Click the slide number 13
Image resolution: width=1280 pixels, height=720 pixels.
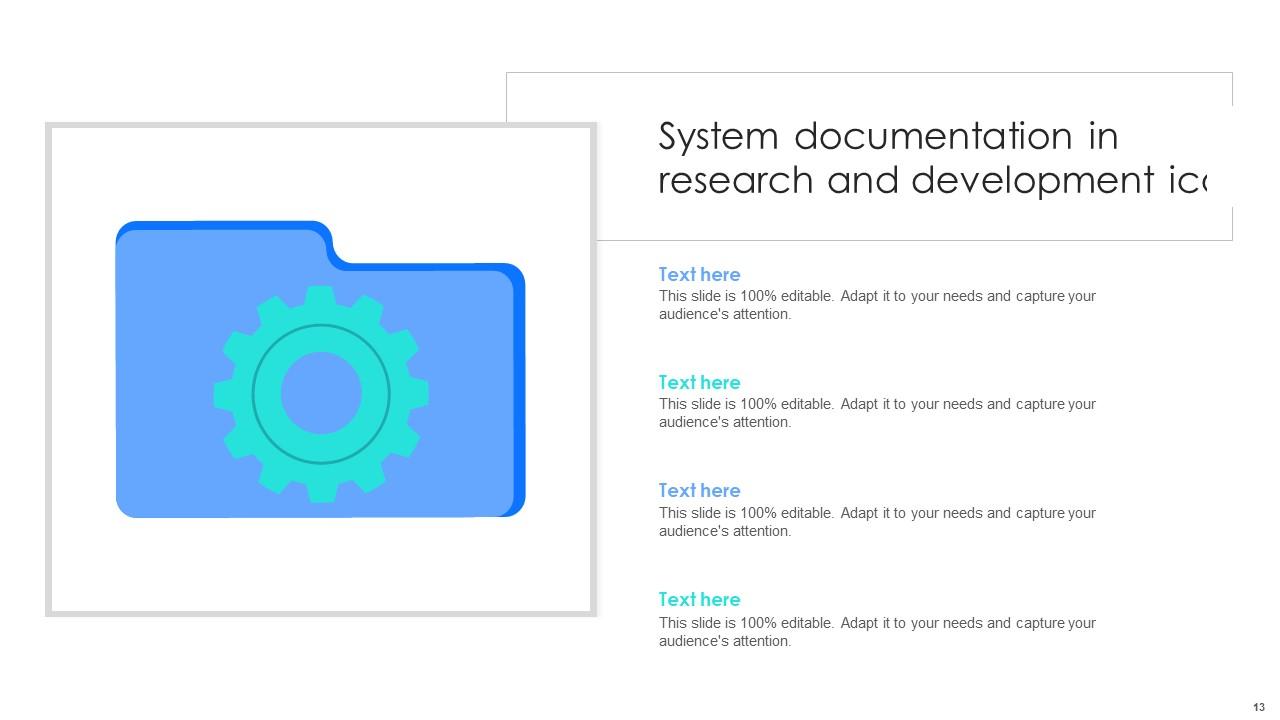[1258, 707]
